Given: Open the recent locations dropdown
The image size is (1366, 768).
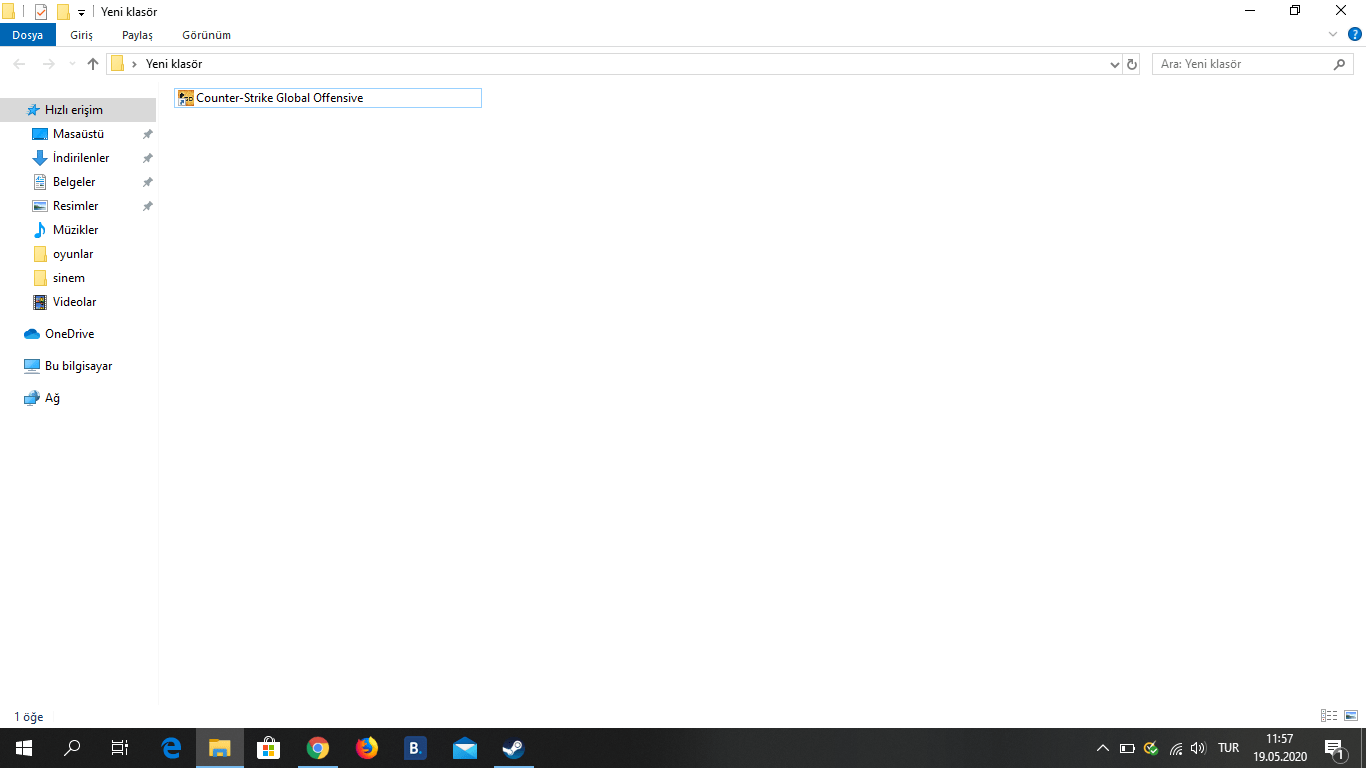Looking at the screenshot, I should tap(72, 64).
